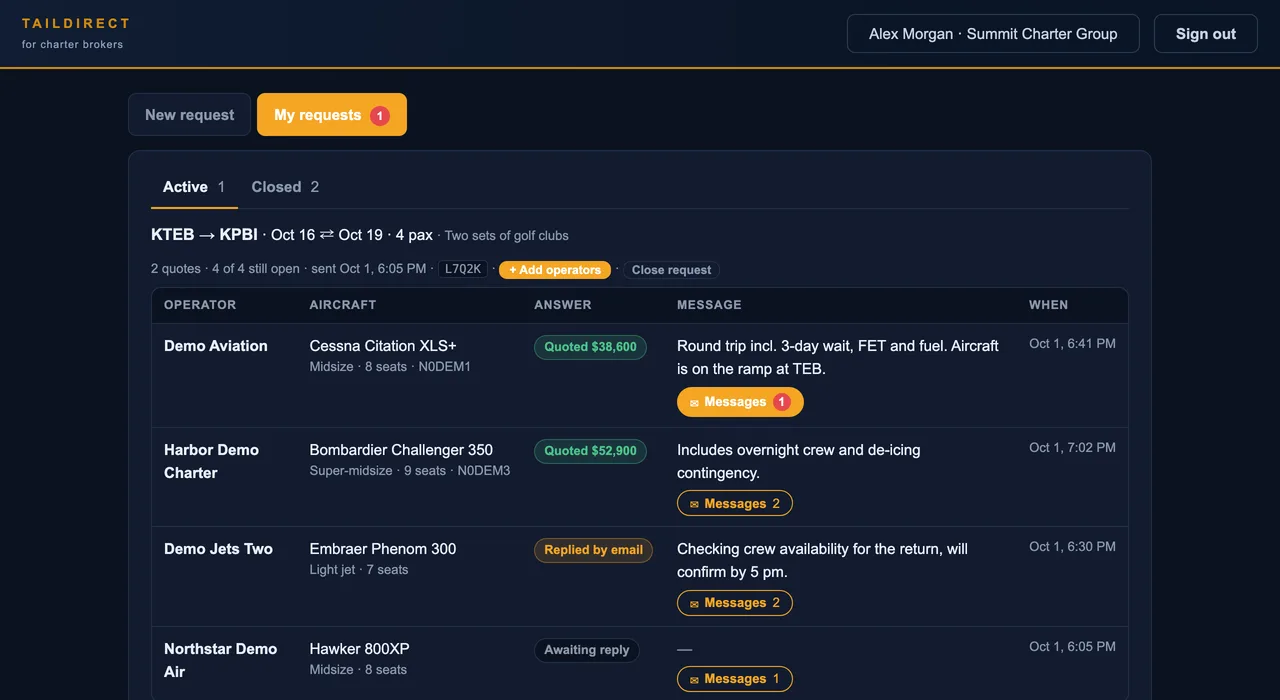
Task: Click the Close request button
Action: pos(671,270)
